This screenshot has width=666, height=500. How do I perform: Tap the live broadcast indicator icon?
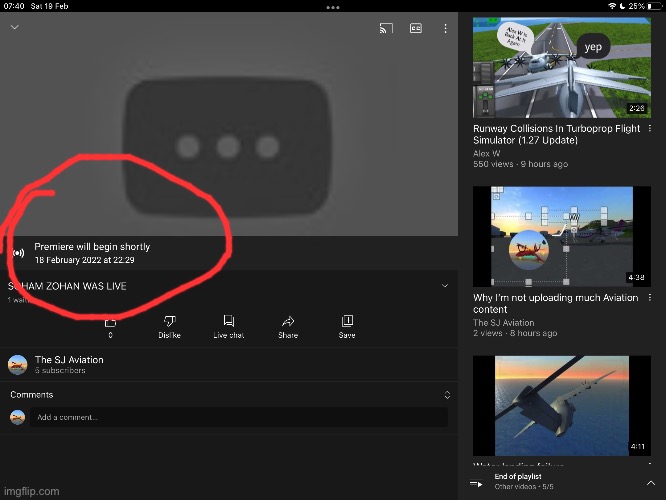tap(18, 253)
